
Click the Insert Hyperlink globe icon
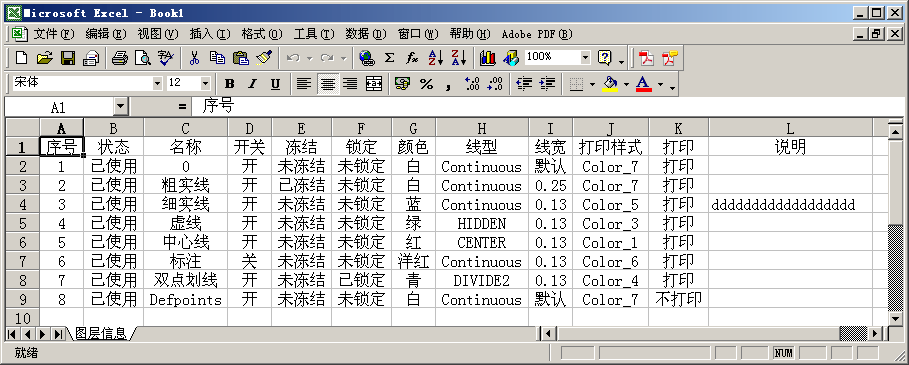366,57
